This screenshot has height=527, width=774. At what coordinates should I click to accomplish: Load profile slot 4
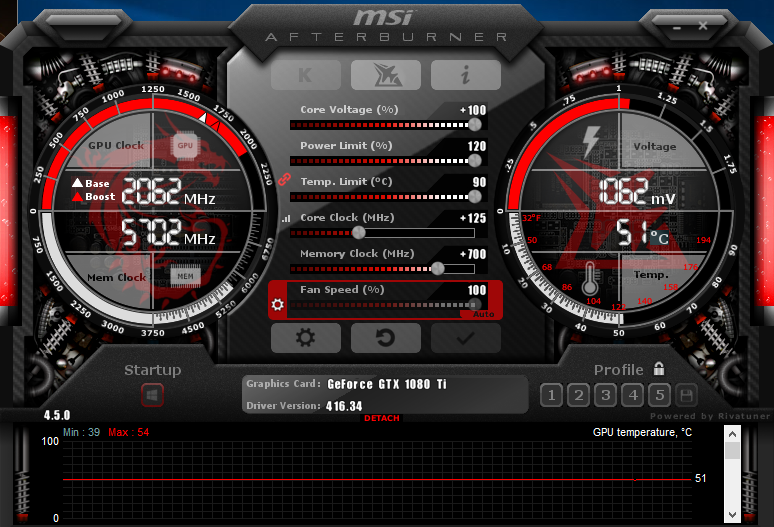coord(633,395)
